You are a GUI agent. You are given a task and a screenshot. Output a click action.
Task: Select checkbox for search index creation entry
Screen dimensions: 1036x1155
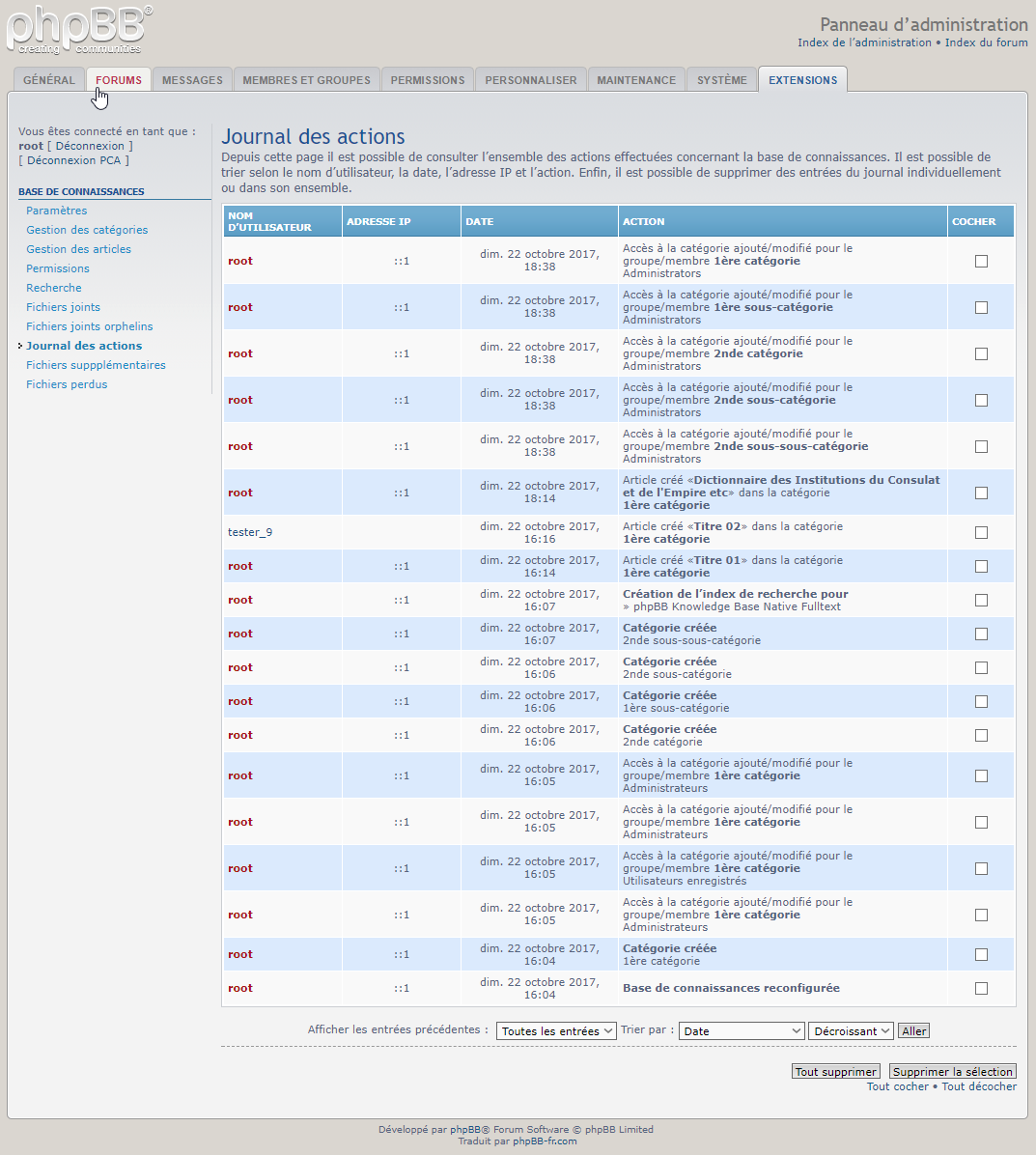[x=981, y=600]
